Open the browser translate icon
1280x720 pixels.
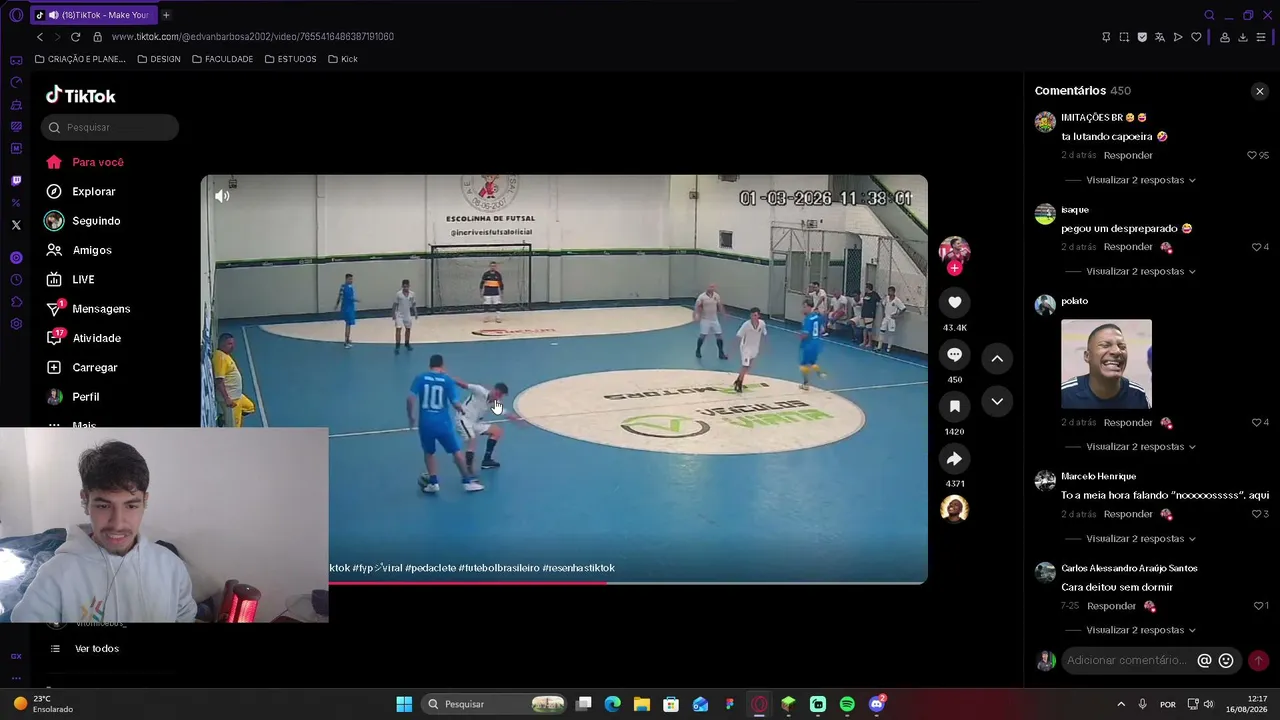tap(1160, 37)
